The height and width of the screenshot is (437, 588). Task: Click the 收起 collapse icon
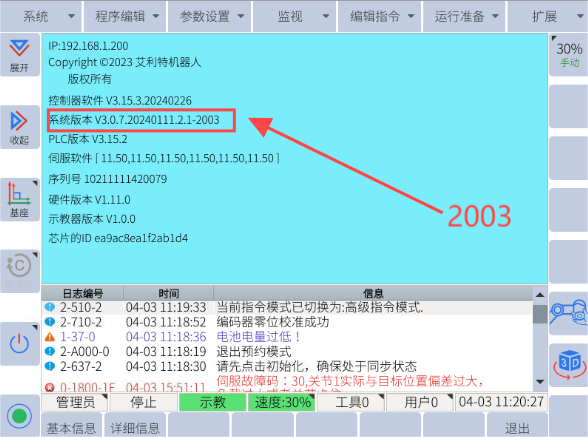(x=20, y=127)
